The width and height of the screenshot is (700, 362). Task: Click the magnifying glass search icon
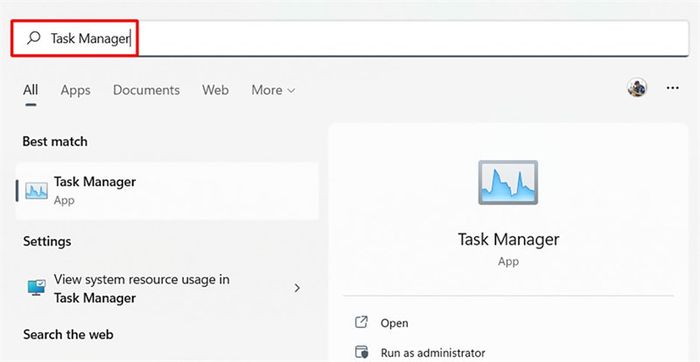point(34,38)
